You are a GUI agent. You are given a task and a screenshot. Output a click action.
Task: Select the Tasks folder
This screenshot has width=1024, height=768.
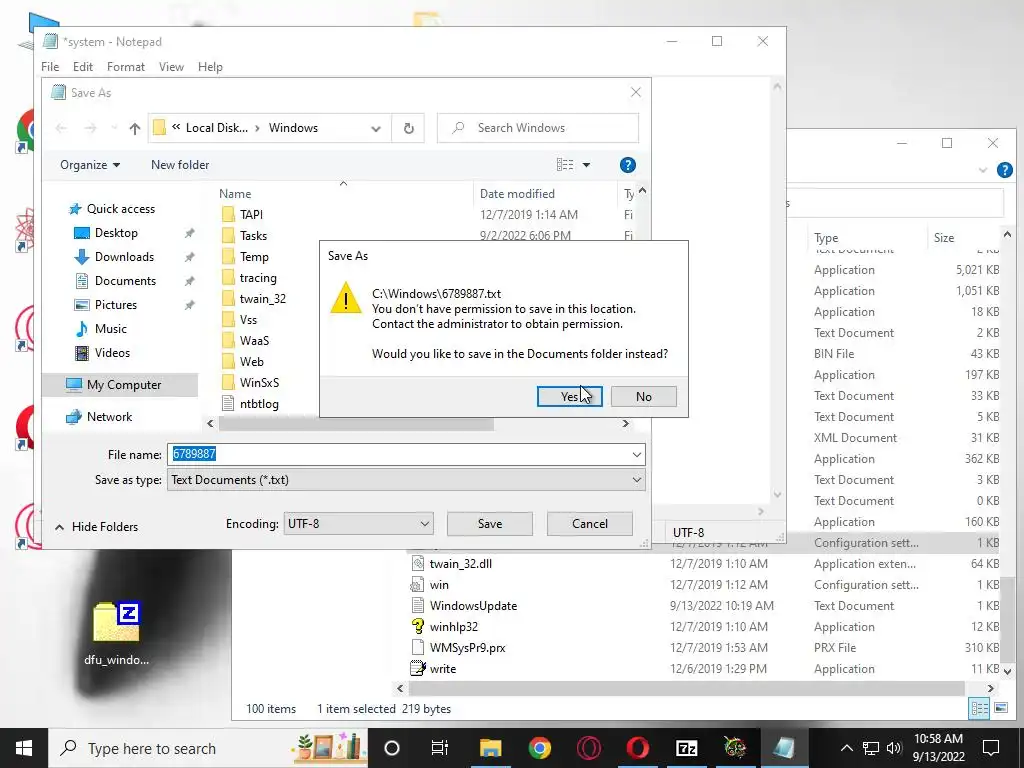coord(253,236)
